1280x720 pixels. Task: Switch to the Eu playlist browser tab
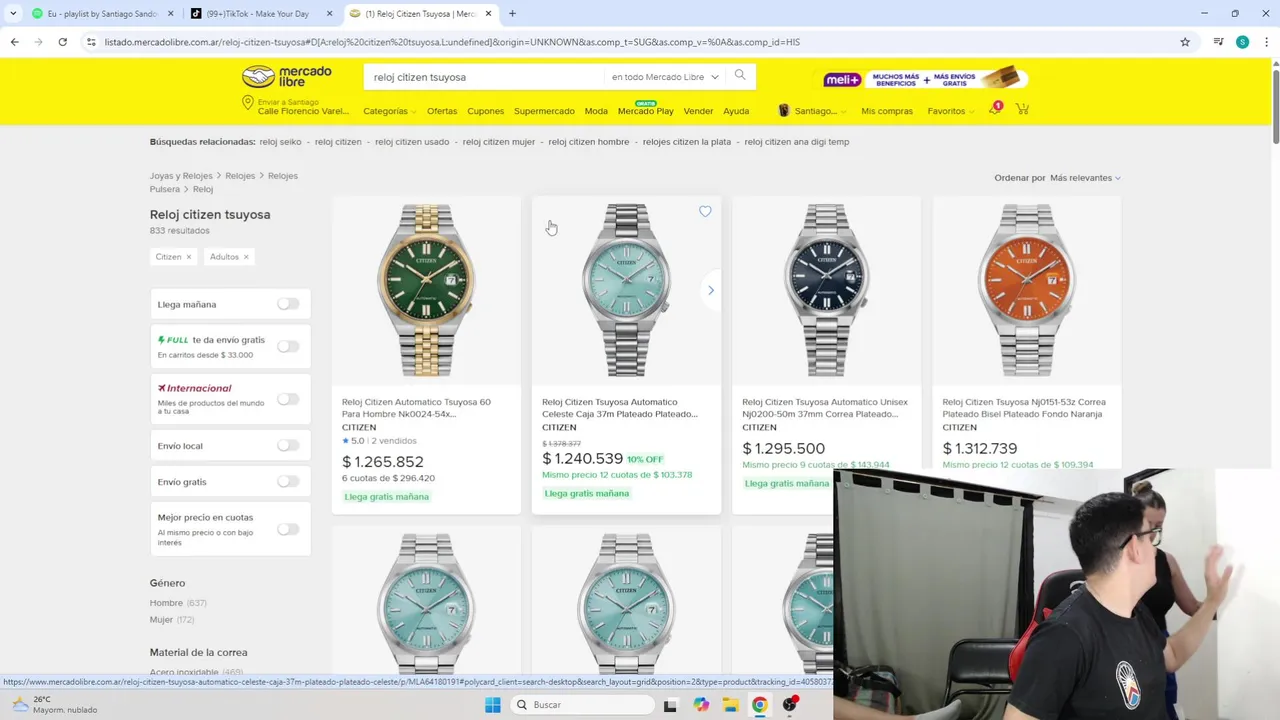click(102, 14)
